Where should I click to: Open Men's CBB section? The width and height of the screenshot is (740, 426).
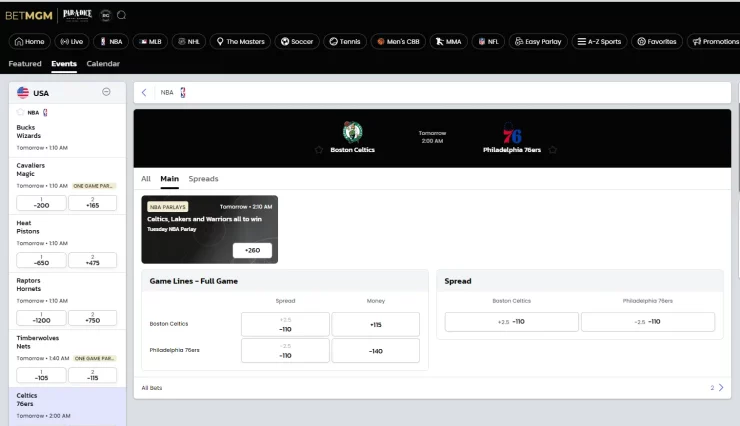(x=398, y=42)
